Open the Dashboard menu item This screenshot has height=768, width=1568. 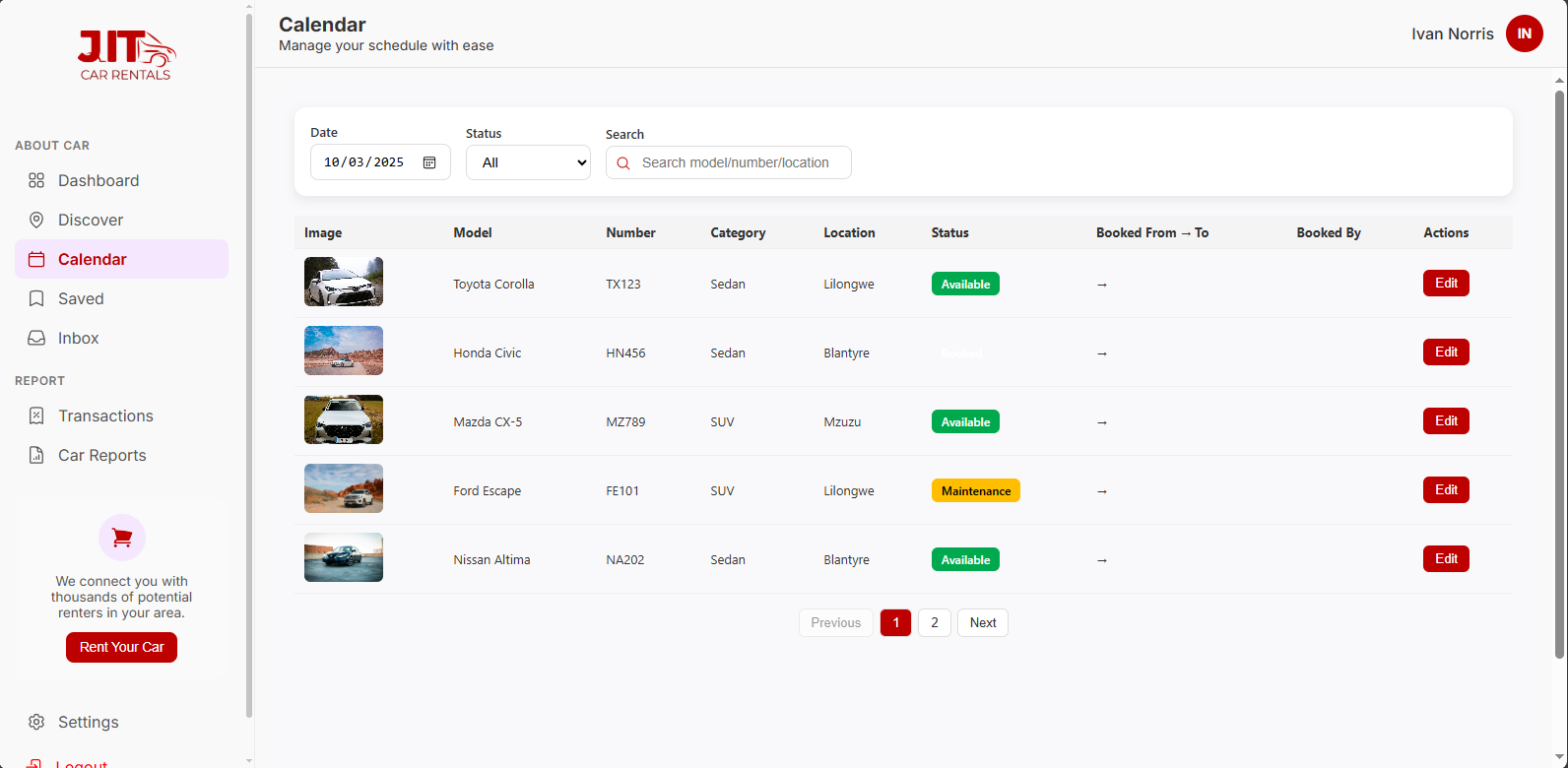tap(121, 180)
